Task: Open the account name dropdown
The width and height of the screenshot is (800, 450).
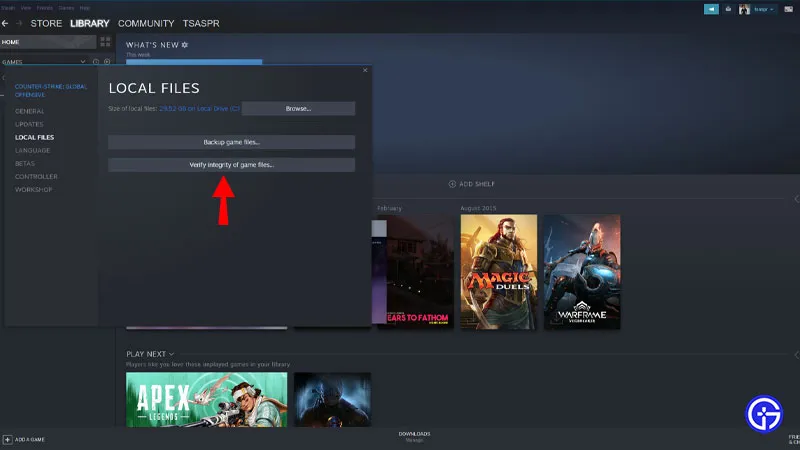Action: coord(764,9)
